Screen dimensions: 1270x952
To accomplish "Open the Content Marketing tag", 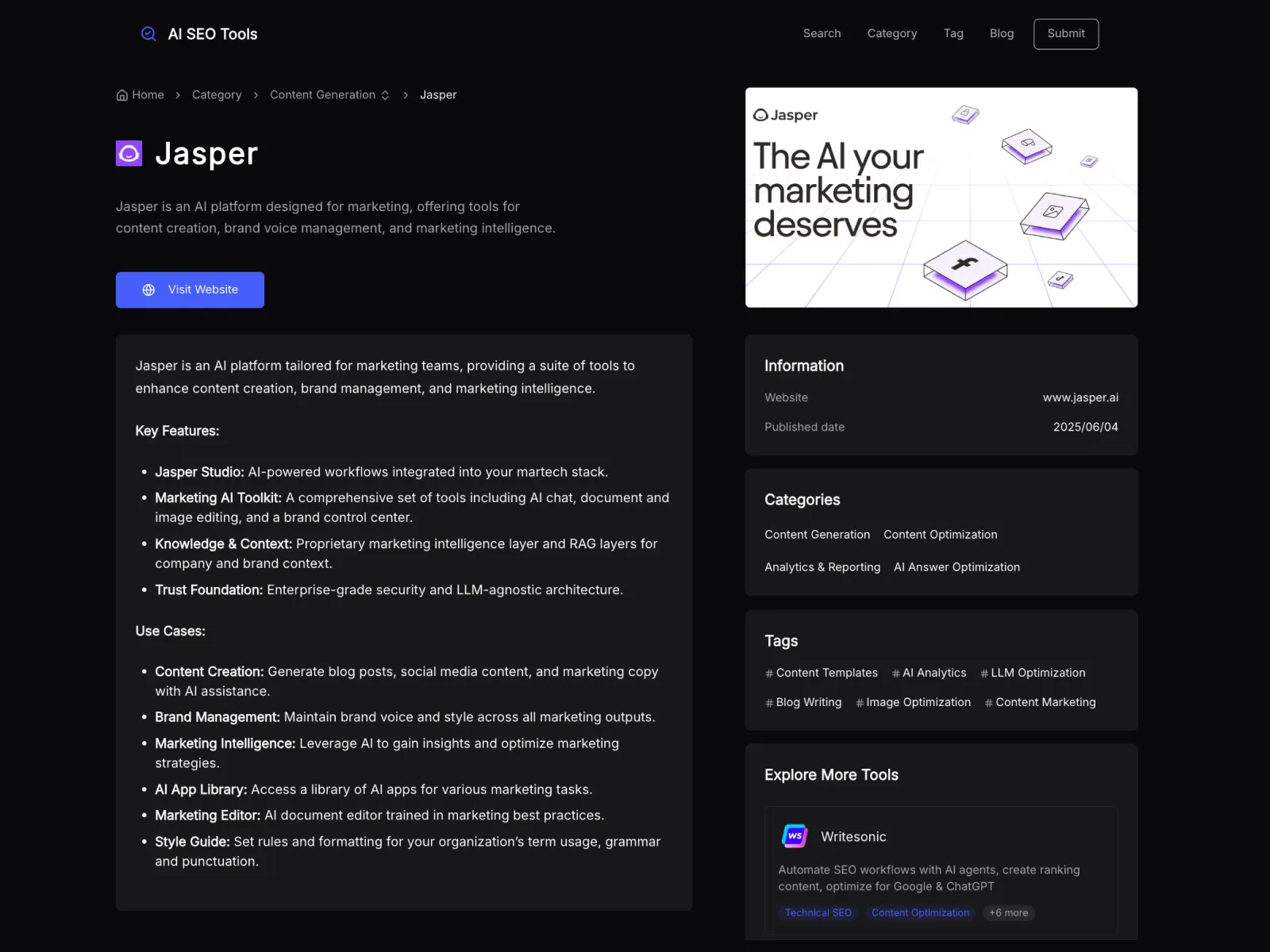I will (1040, 702).
